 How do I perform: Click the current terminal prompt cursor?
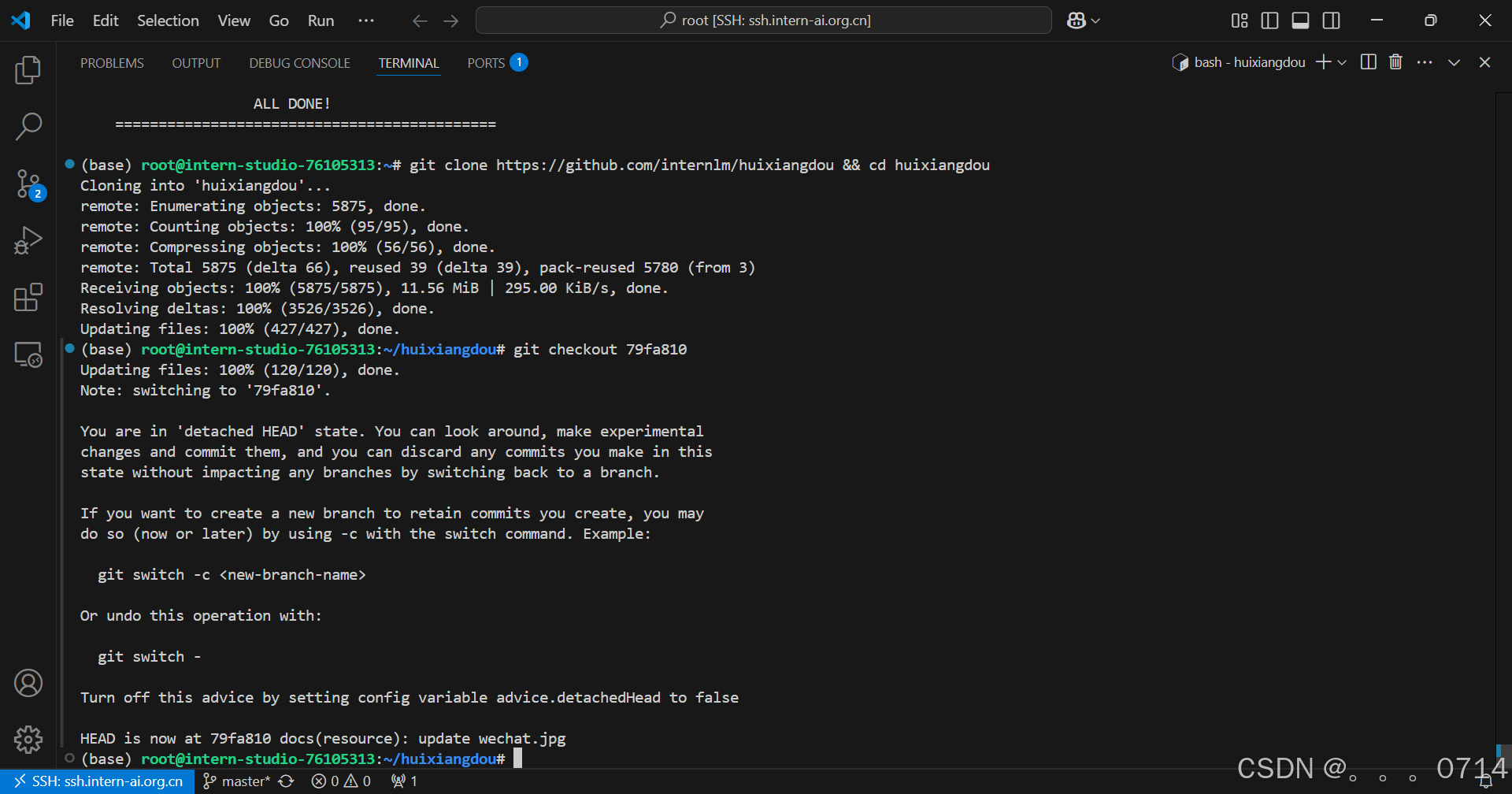click(518, 759)
